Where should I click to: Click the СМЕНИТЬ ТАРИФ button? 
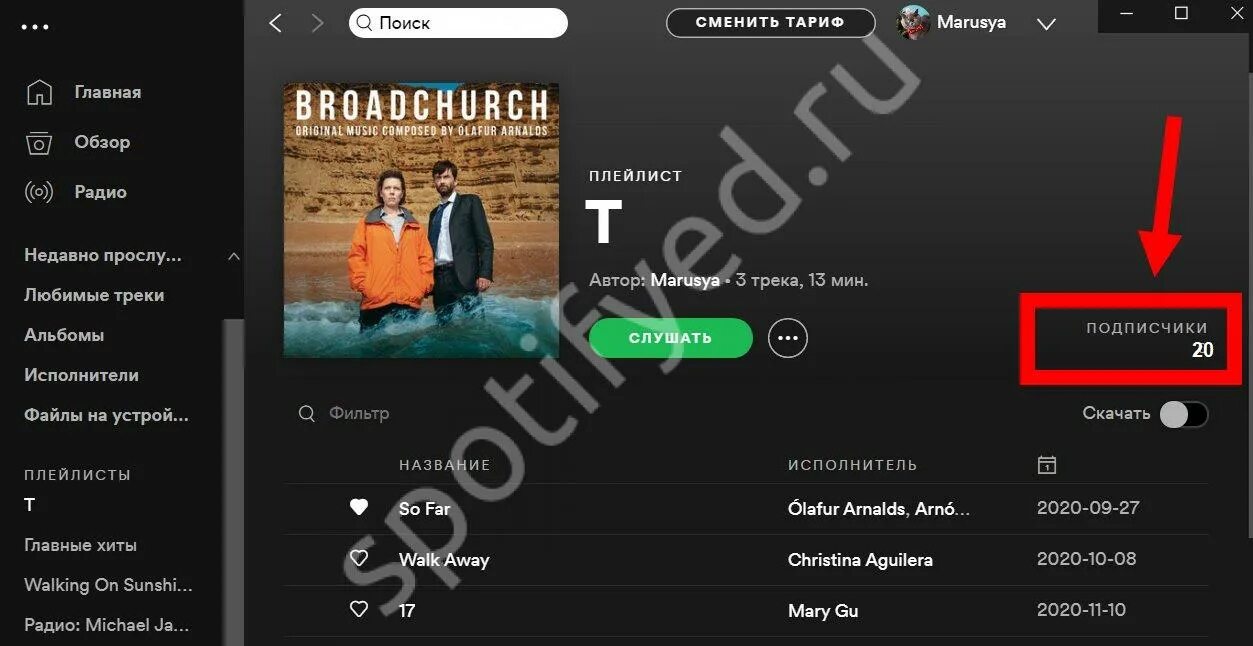[770, 22]
